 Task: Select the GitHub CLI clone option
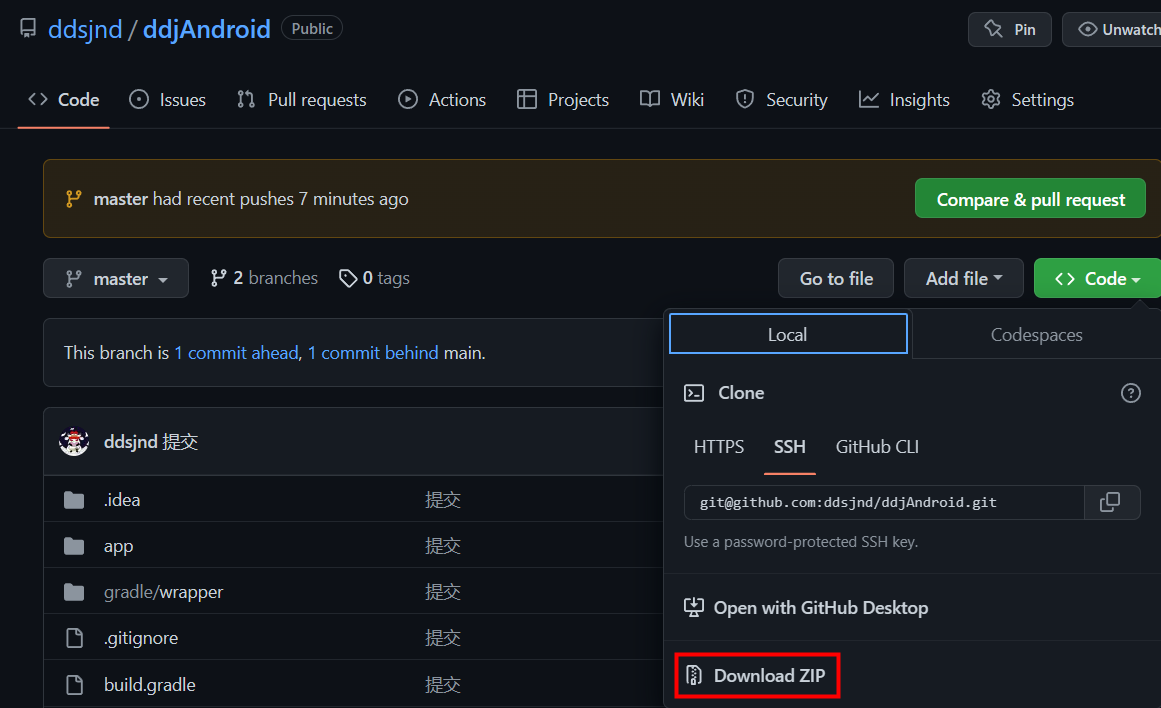pos(877,447)
